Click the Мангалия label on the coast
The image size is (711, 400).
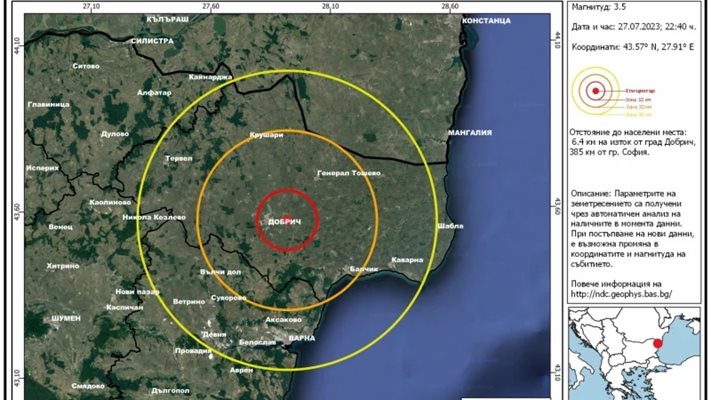click(x=469, y=132)
